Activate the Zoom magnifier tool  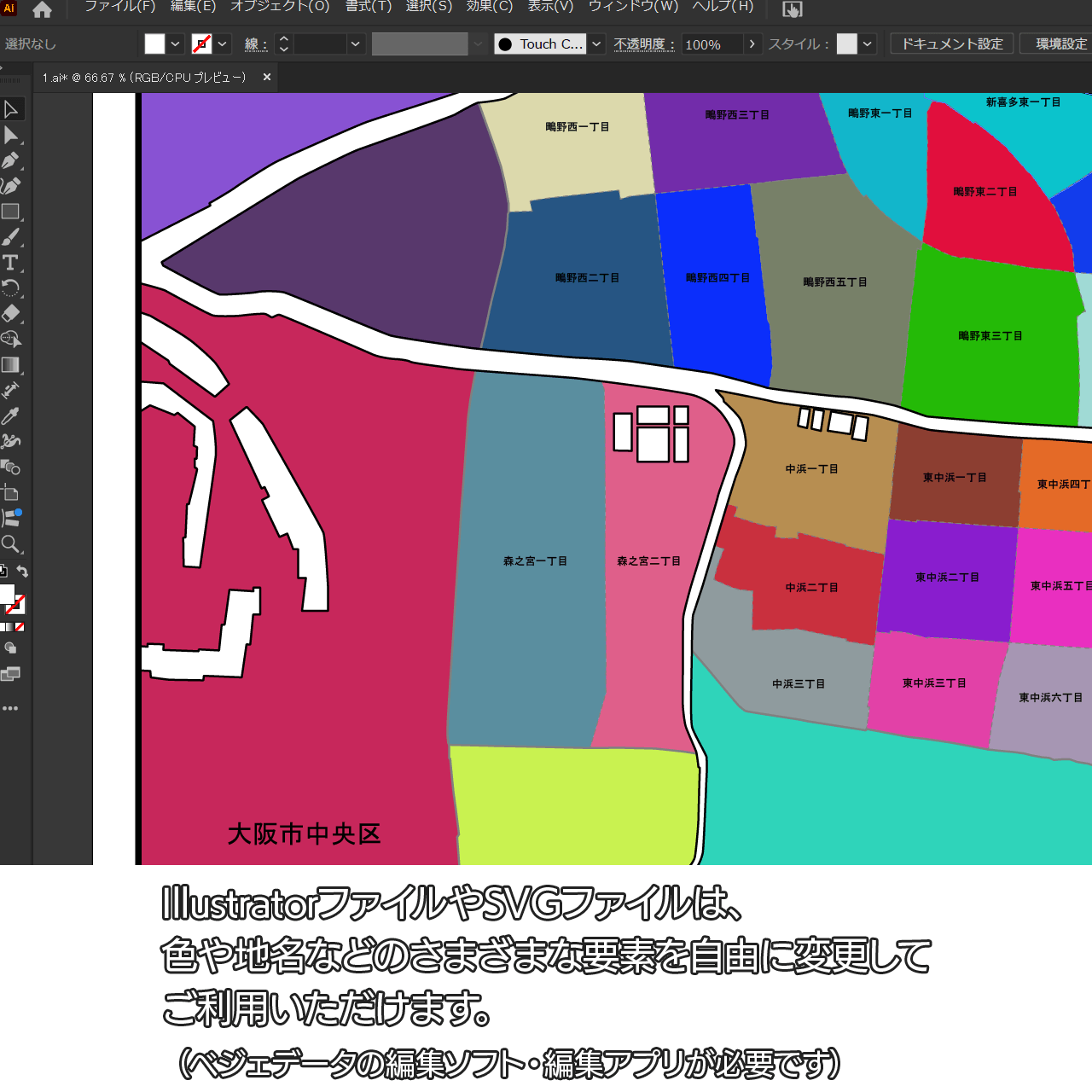[11, 544]
